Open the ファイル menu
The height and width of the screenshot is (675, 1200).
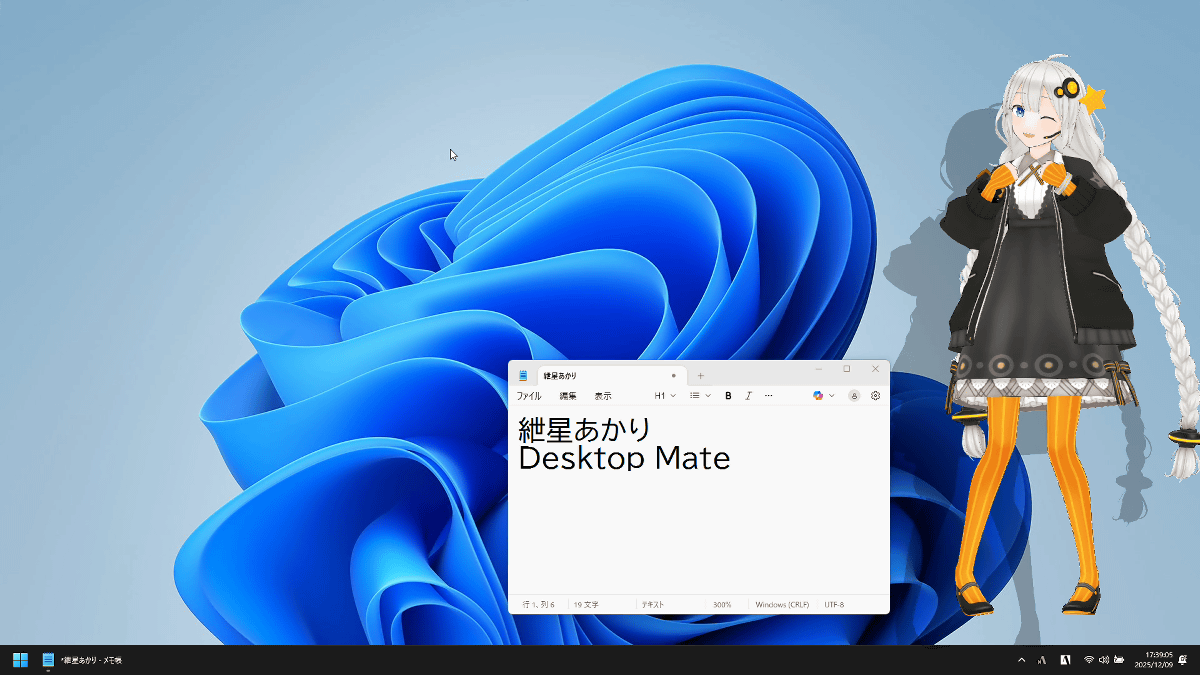pyautogui.click(x=528, y=396)
